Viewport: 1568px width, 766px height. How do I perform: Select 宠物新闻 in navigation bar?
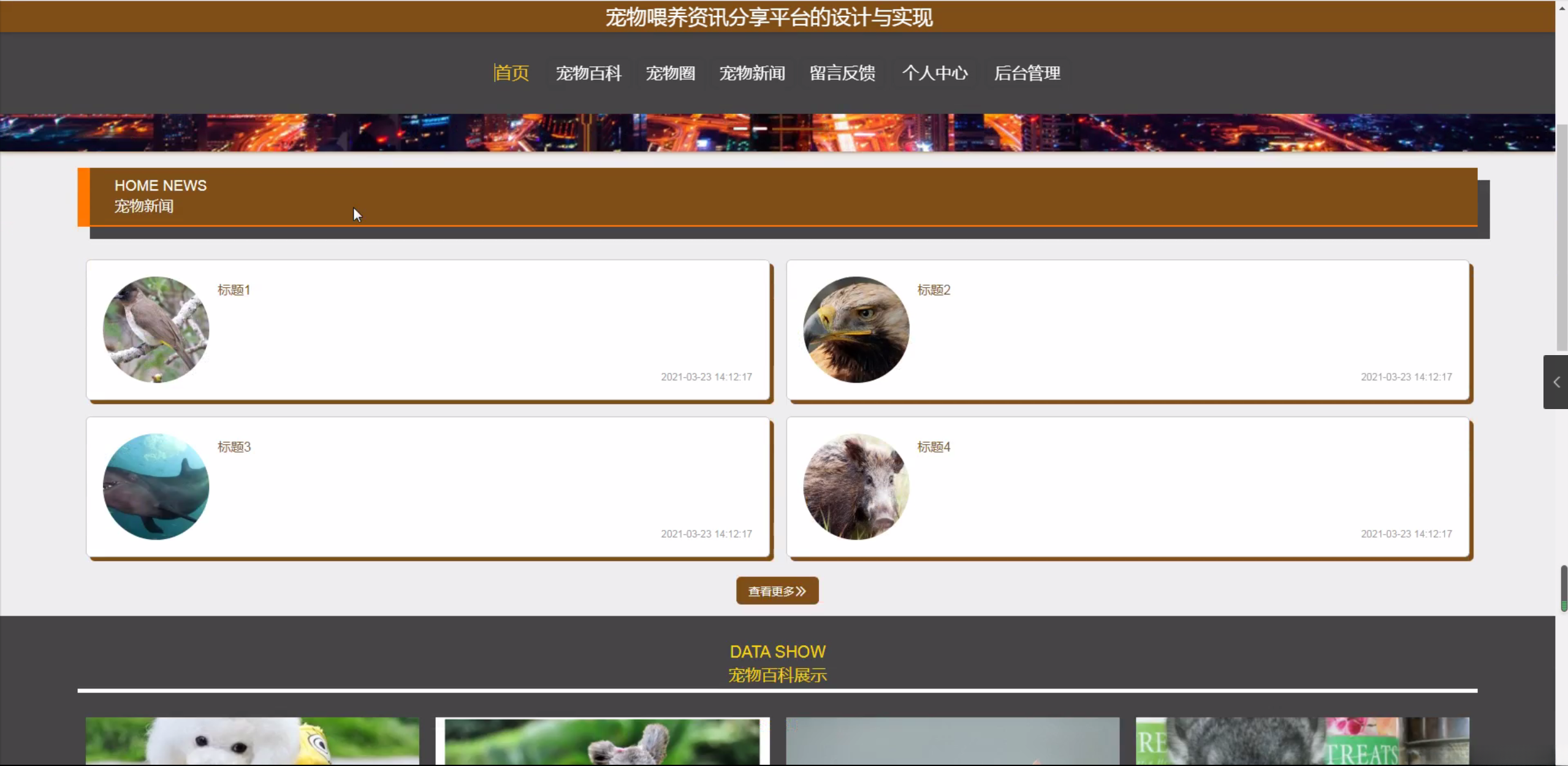752,73
